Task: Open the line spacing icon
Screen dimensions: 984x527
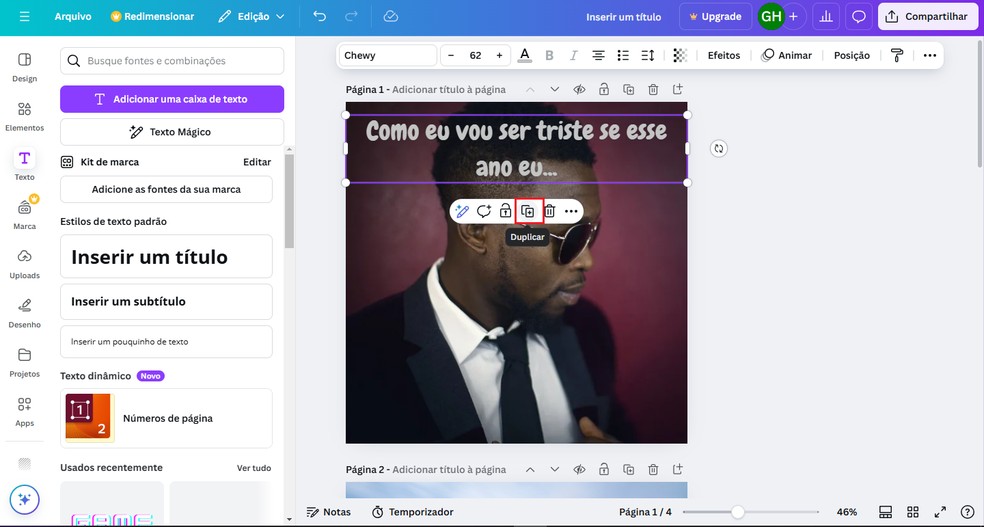Action: pyautogui.click(x=648, y=55)
